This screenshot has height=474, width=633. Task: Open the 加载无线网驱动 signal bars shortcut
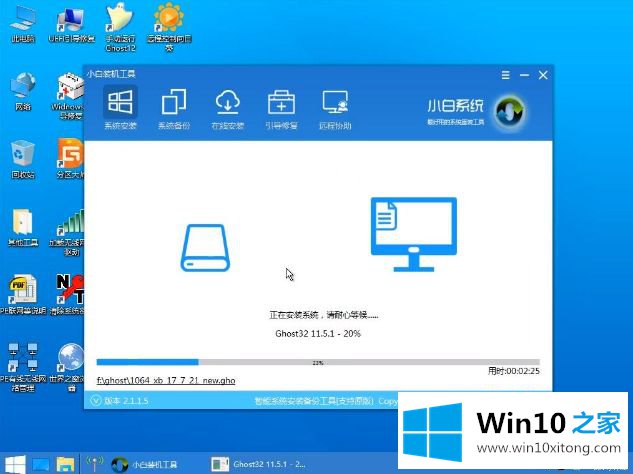69,232
